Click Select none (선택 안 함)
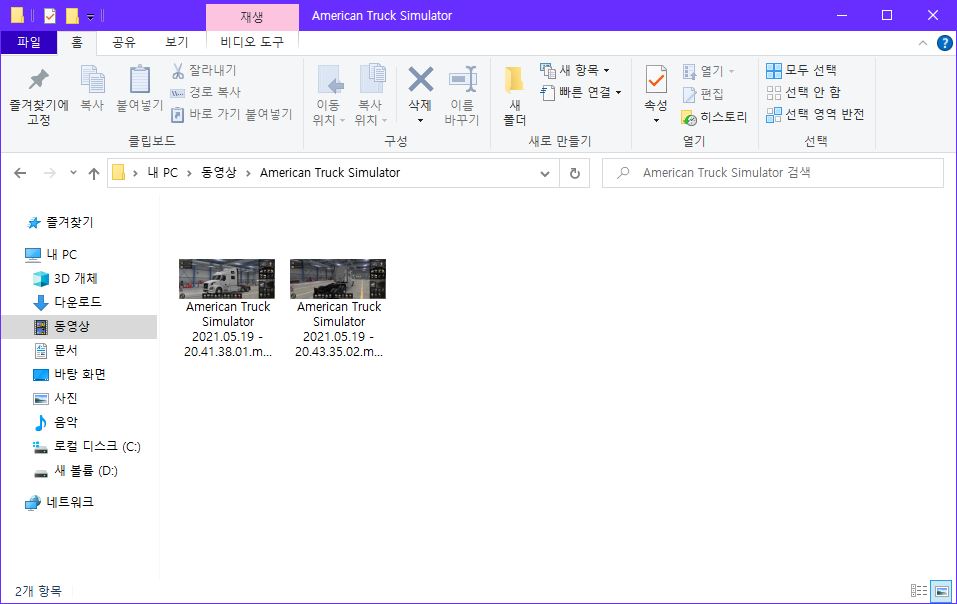Image resolution: width=957 pixels, height=604 pixels. pyautogui.click(x=803, y=92)
